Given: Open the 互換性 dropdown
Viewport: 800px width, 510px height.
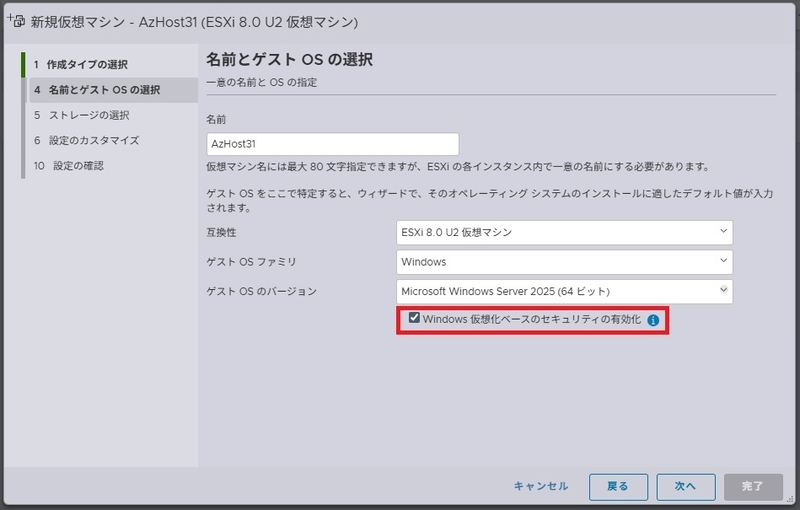Looking at the screenshot, I should (564, 233).
